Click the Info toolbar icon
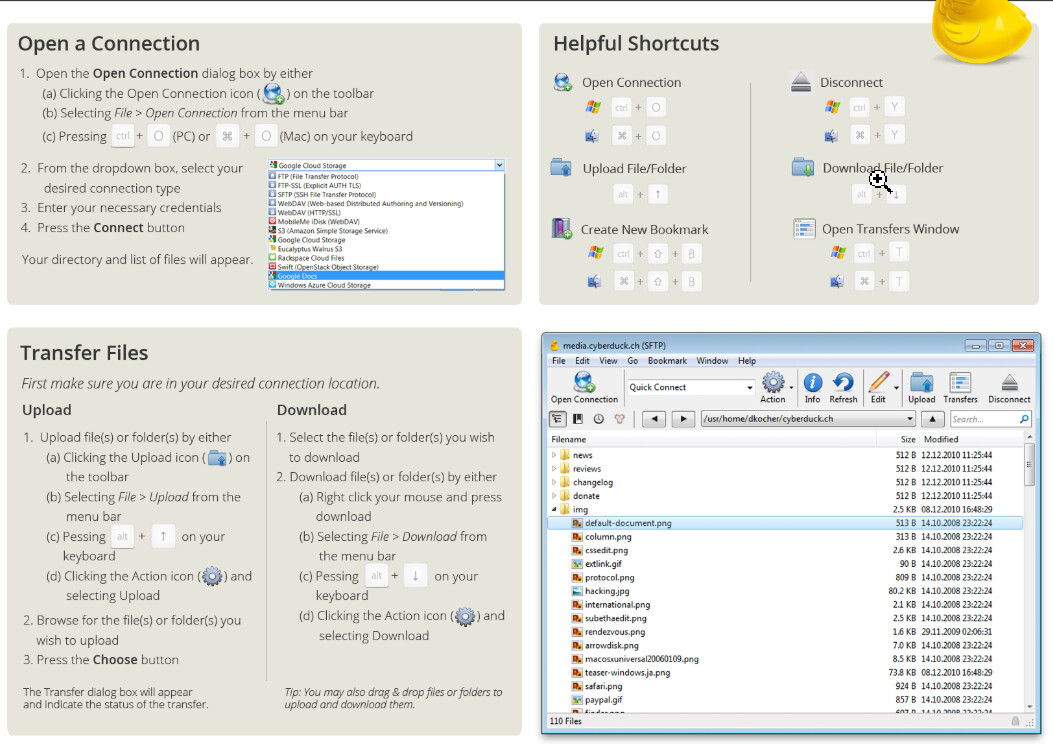Viewport: 1053px width, 744px height. (x=813, y=383)
